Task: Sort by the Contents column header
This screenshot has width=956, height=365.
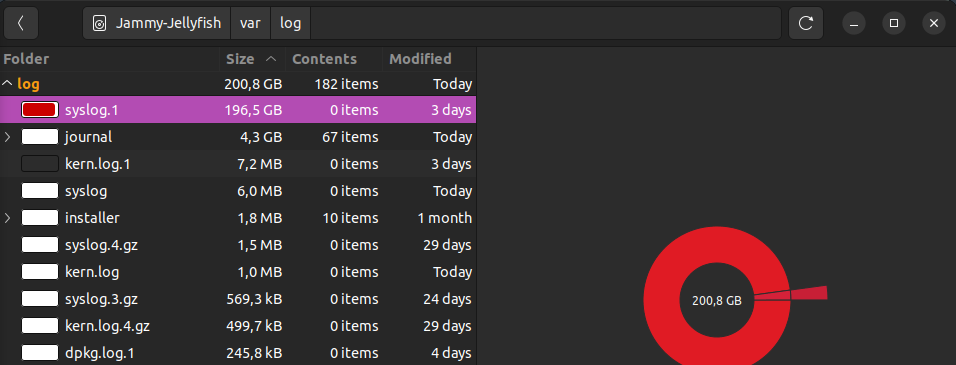Action: click(x=325, y=59)
